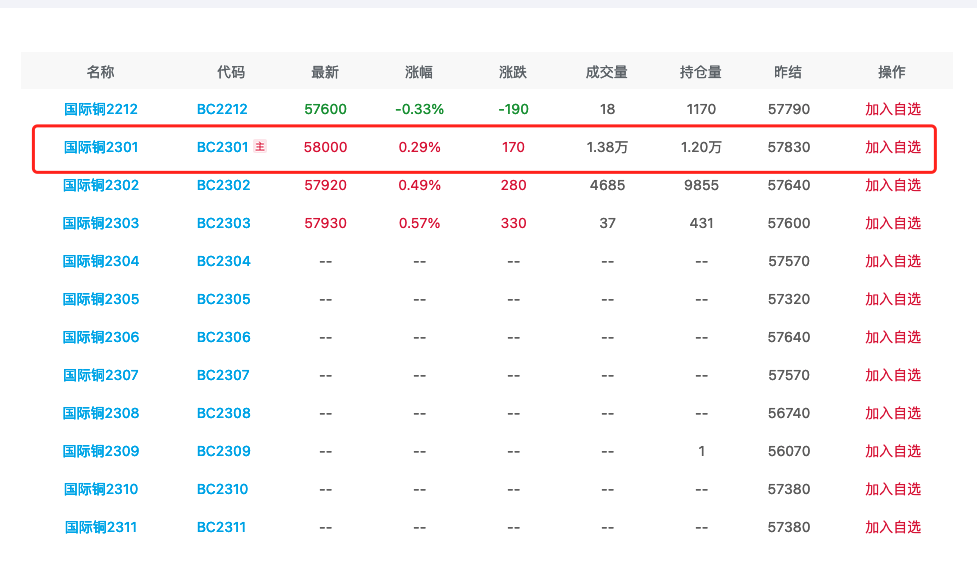Open the 国际铜2301 contract link
977x566 pixels.
[101, 147]
